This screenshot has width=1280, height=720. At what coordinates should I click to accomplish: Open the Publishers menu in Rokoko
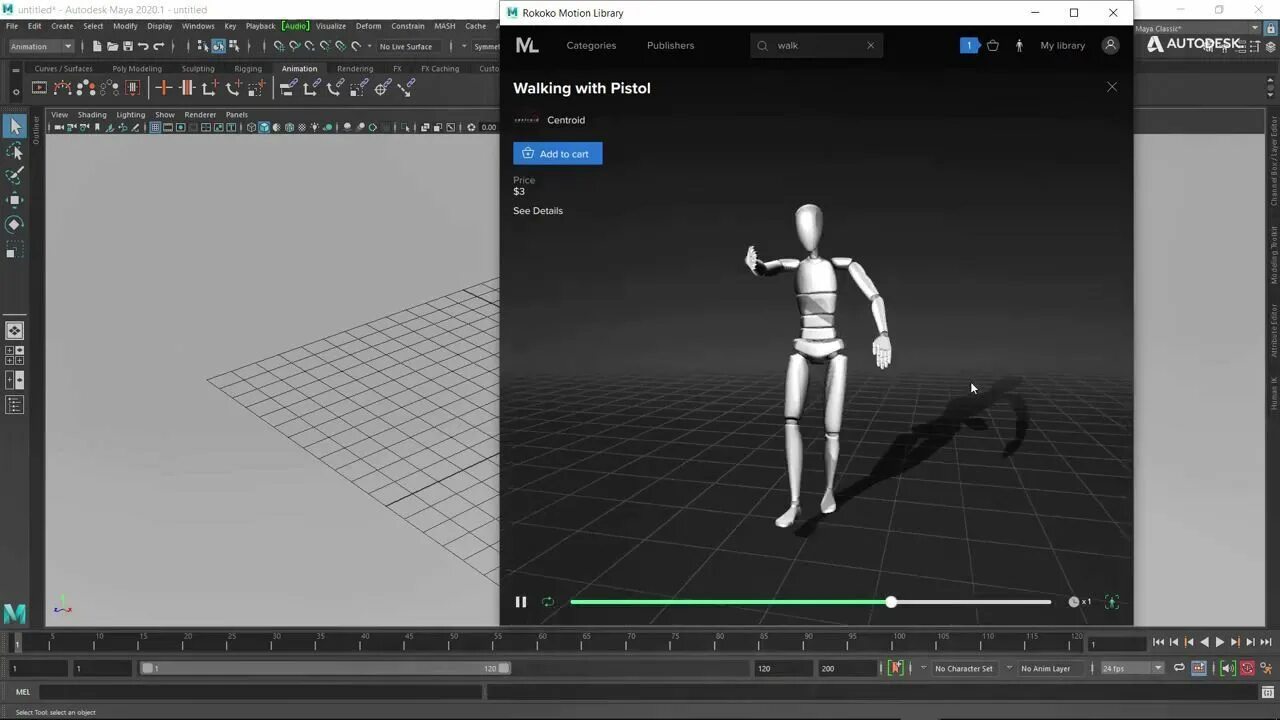pos(670,45)
